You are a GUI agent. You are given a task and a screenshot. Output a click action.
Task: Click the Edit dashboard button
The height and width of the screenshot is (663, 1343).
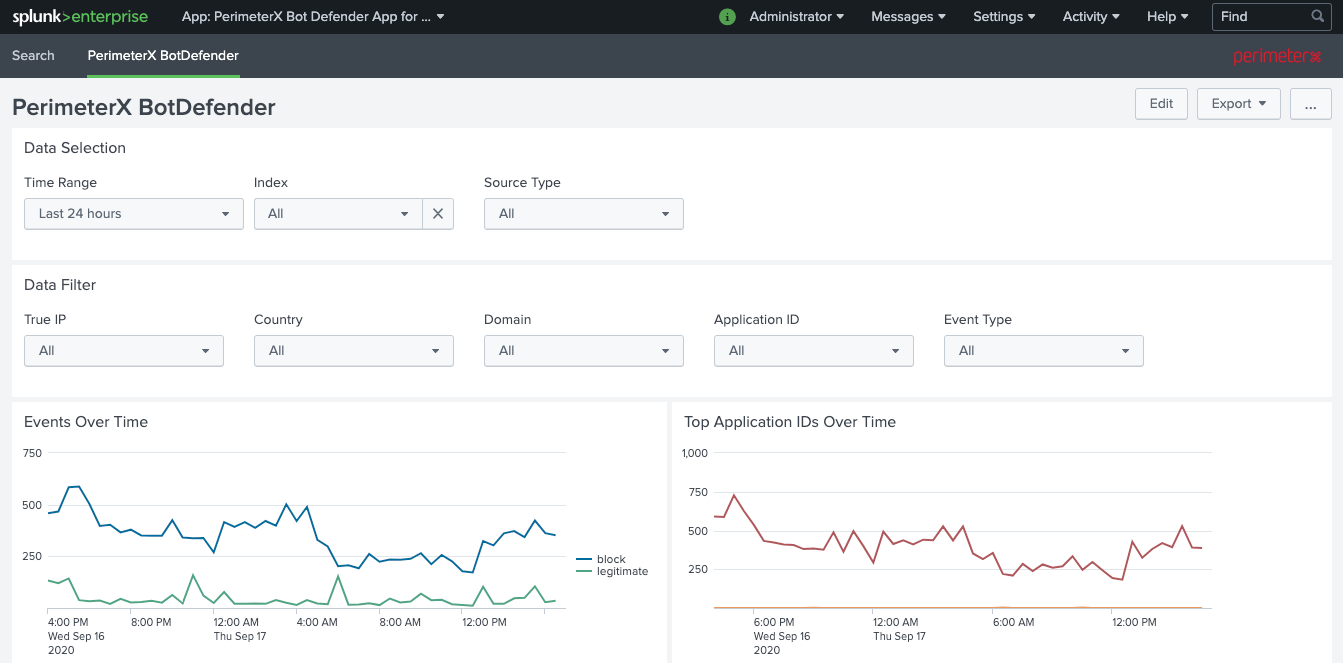click(1161, 104)
